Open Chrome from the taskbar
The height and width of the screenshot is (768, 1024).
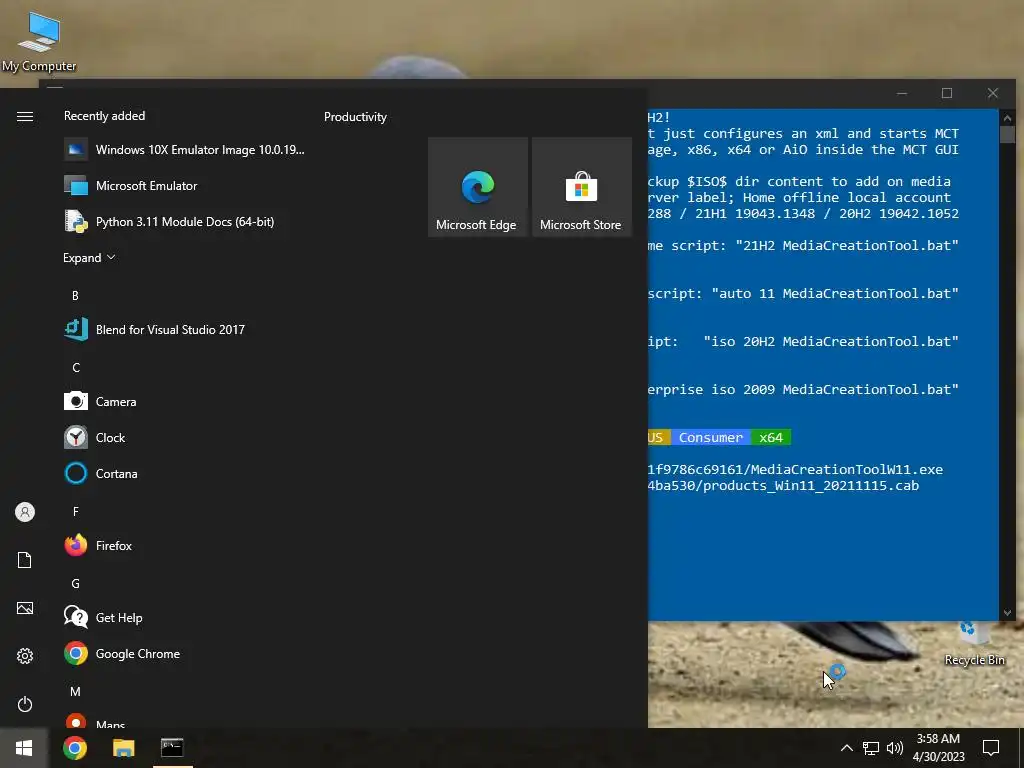[75, 748]
